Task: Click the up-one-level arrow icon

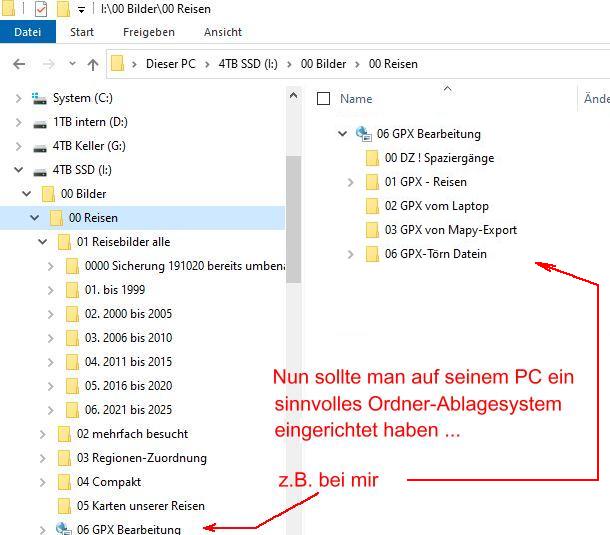Action: (93, 64)
